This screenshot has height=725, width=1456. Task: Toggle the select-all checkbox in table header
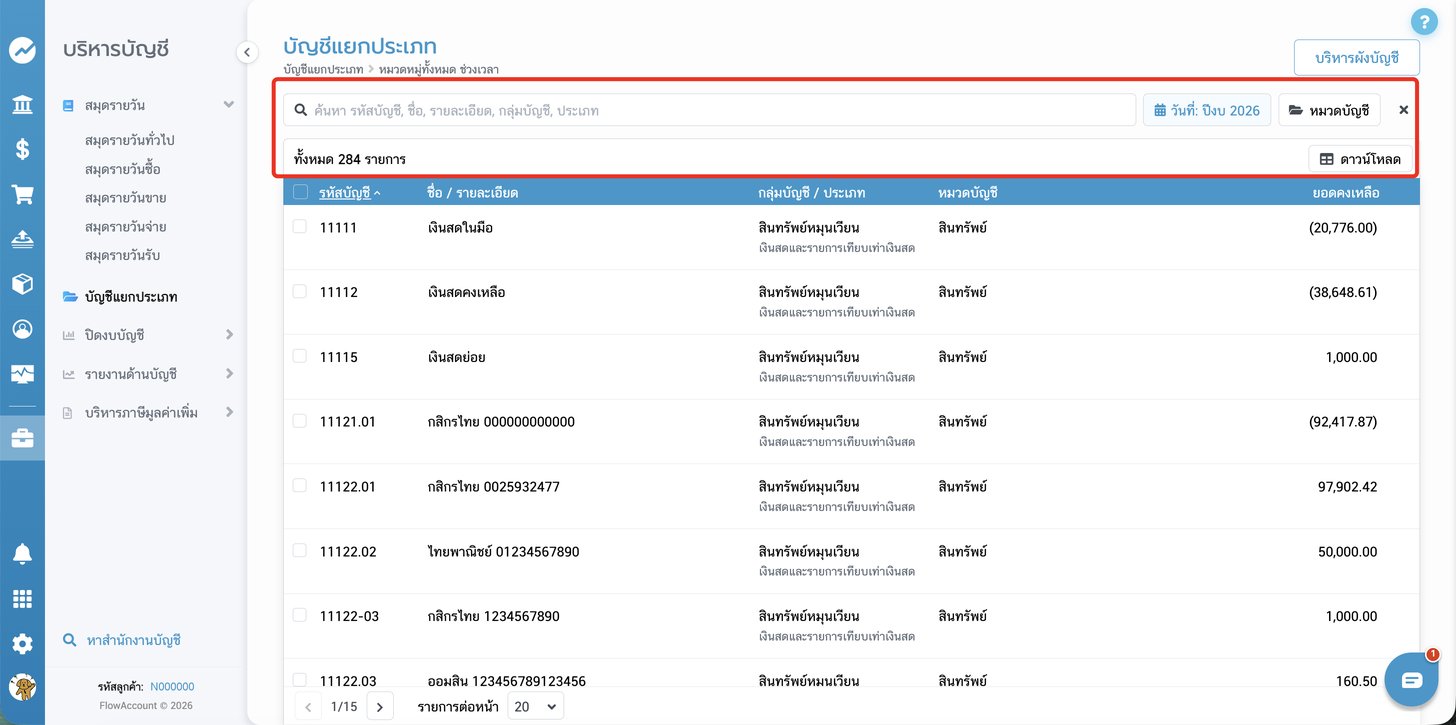pos(300,192)
